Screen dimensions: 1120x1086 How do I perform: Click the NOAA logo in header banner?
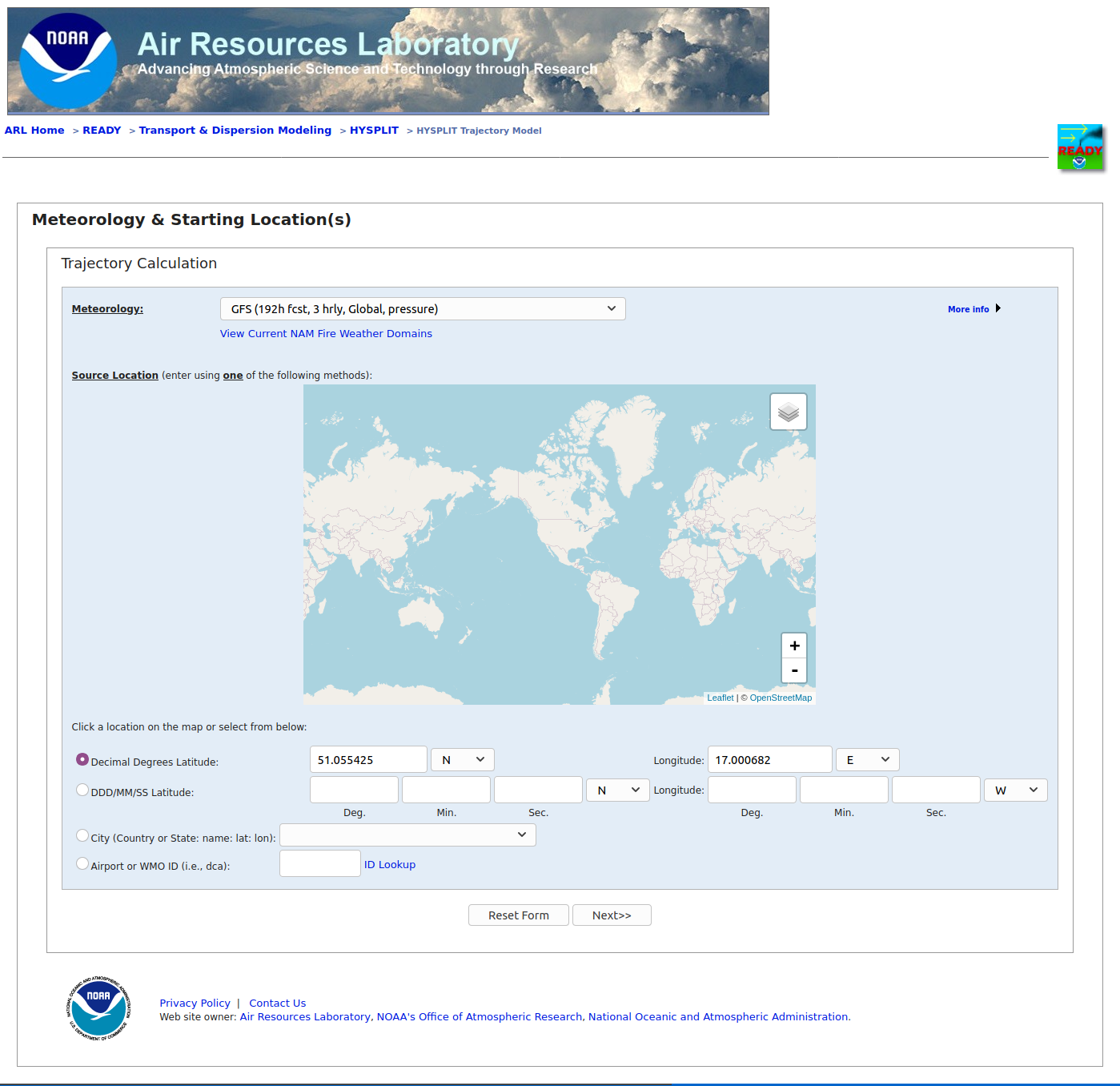click(68, 61)
